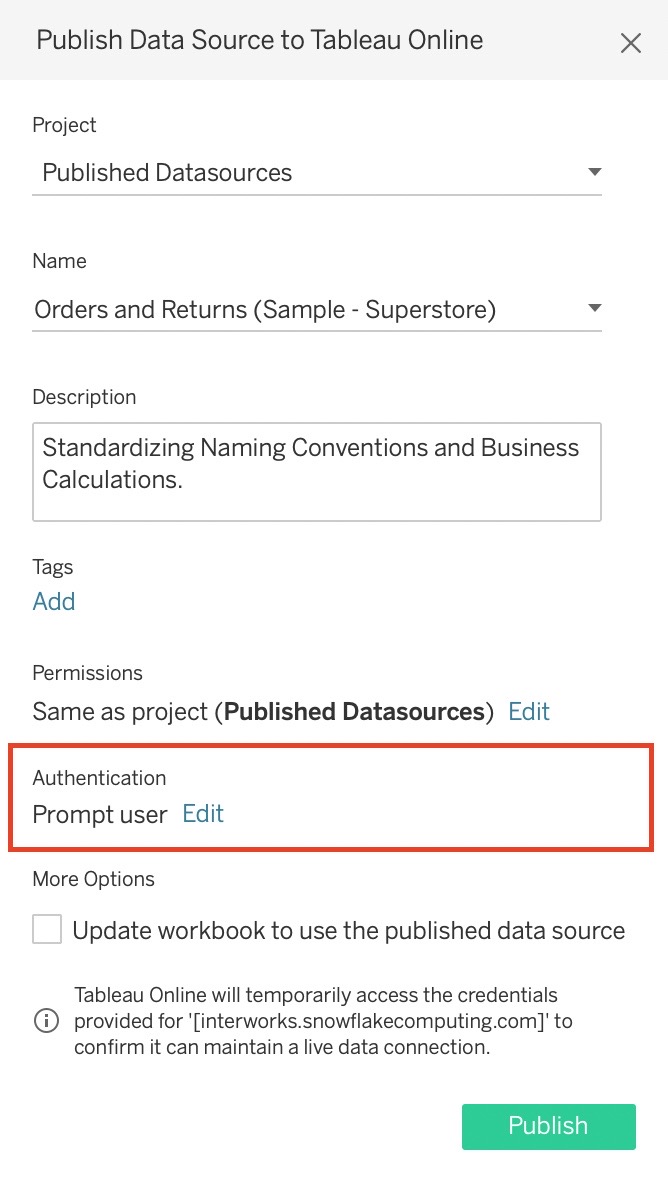
Task: Click the Prompt user authentication text
Action: click(99, 815)
